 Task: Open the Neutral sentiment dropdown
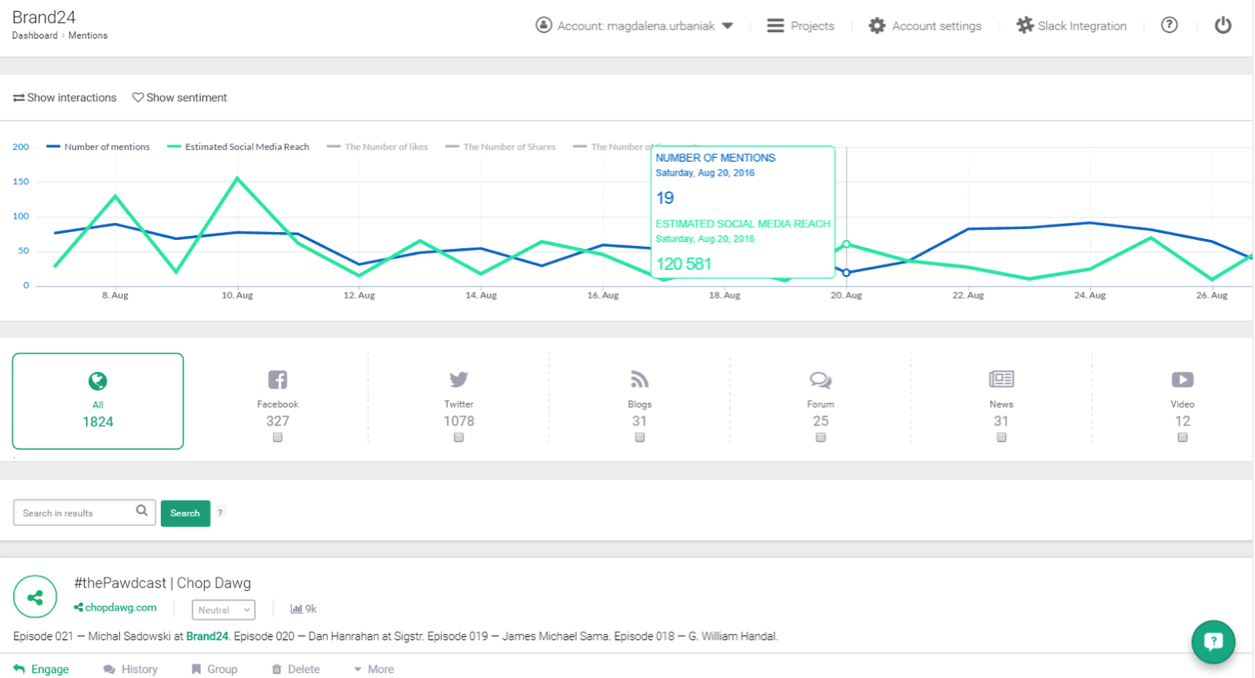click(x=223, y=609)
